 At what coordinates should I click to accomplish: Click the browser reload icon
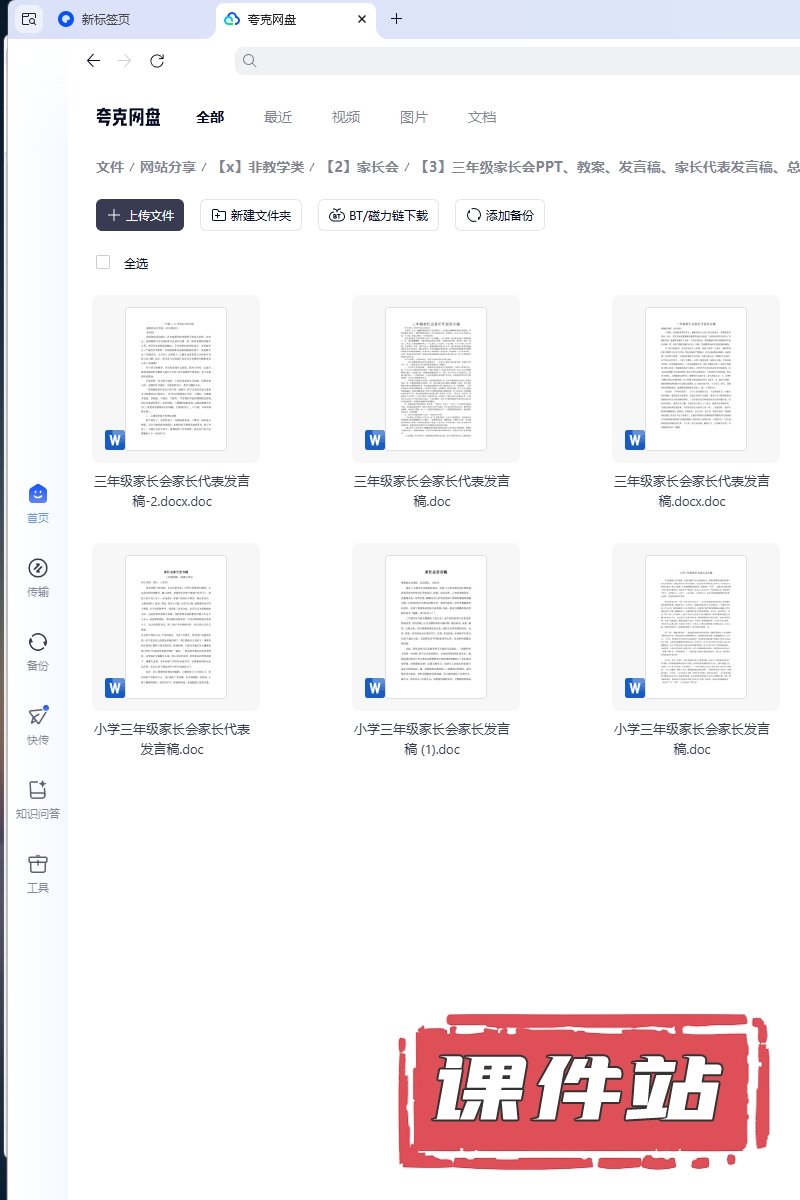(157, 61)
